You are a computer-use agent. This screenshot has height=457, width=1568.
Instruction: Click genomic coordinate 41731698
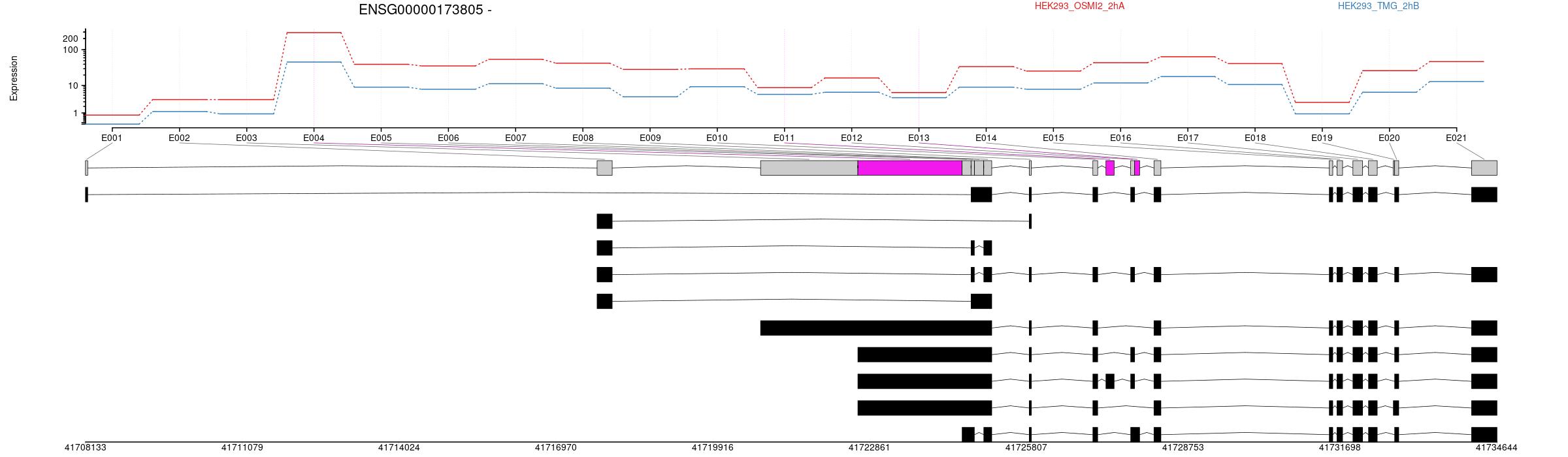tap(1339, 448)
